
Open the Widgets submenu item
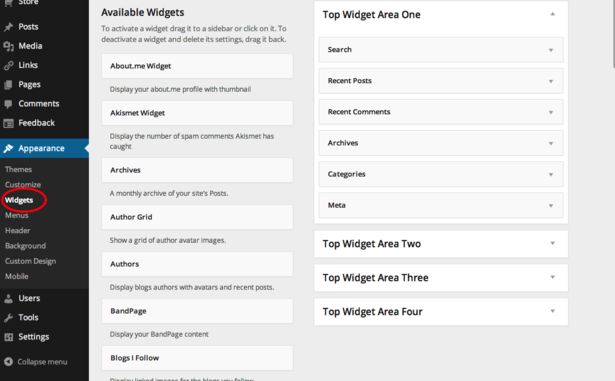19,200
